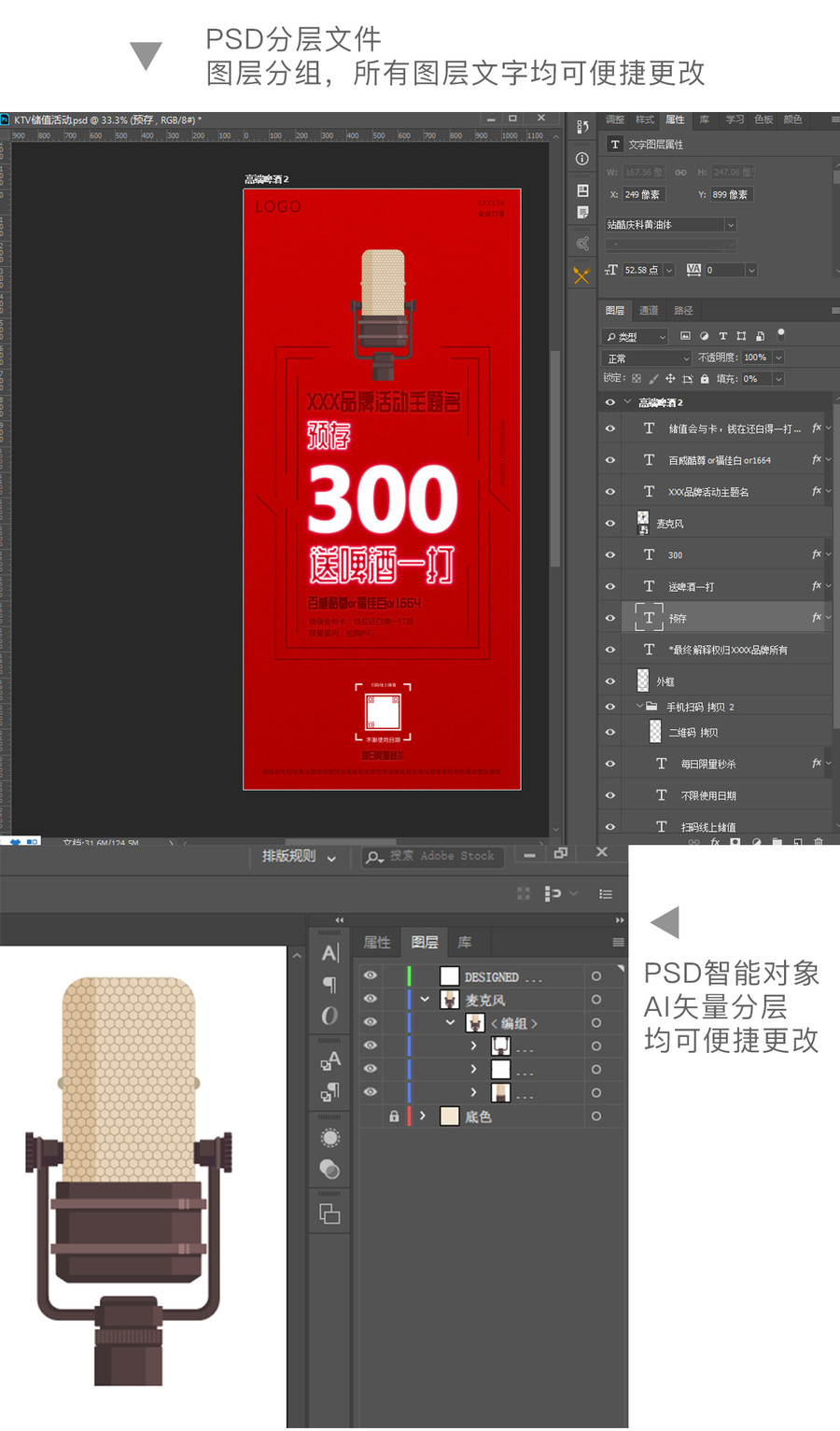Expand the 底色 layer in Illustrator
Screen dimensions: 840x1431
pyautogui.click(x=423, y=1115)
